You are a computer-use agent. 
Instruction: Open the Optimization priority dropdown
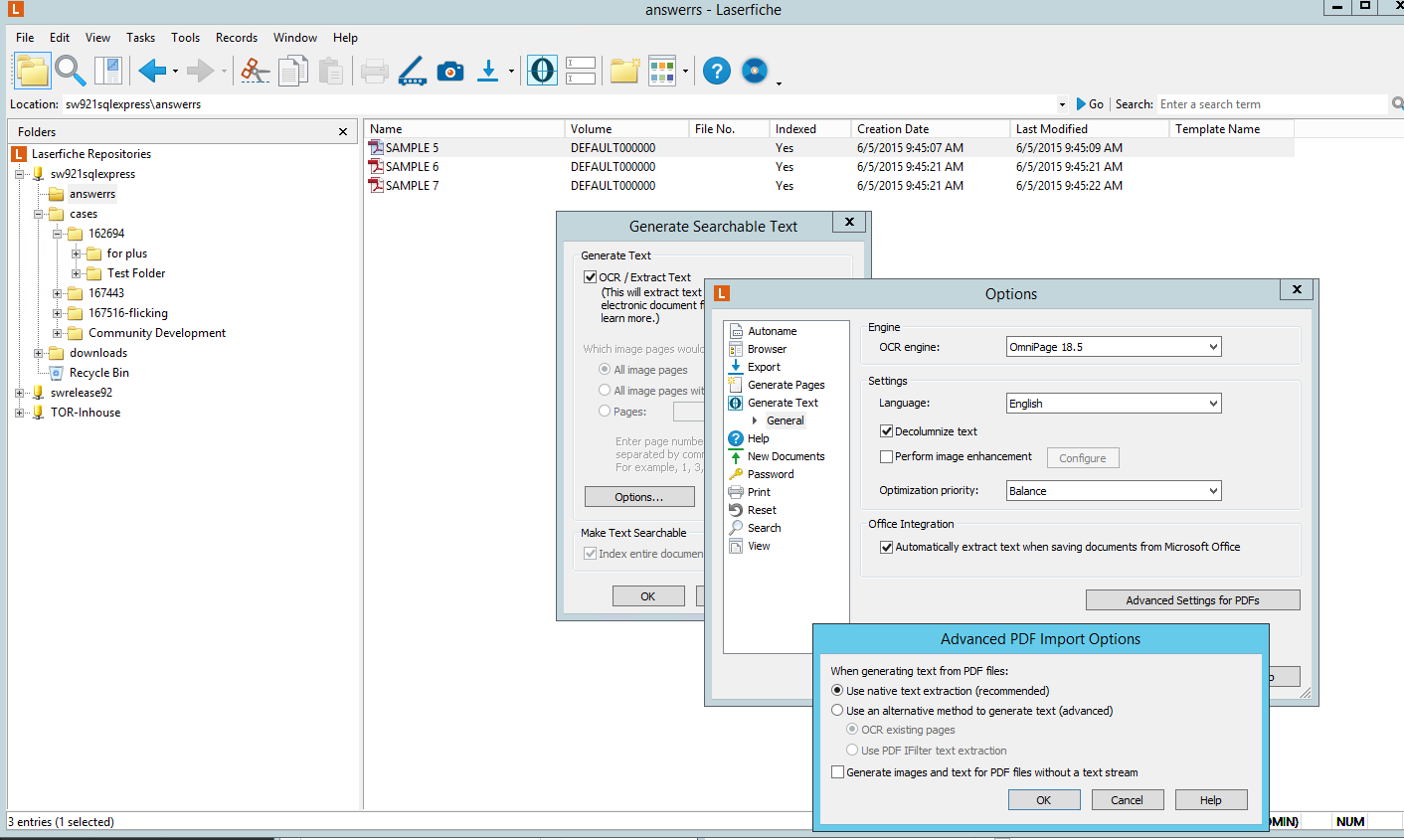coord(1113,491)
